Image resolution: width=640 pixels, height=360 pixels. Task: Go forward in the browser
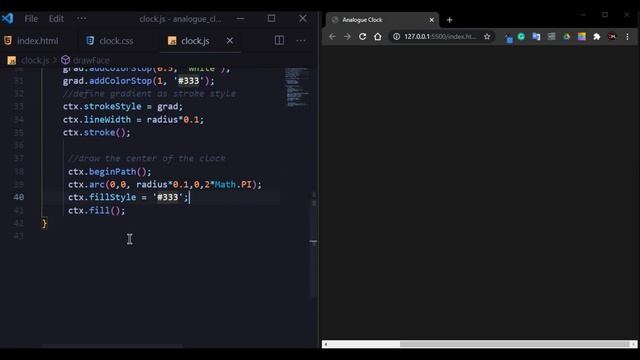(x=347, y=37)
